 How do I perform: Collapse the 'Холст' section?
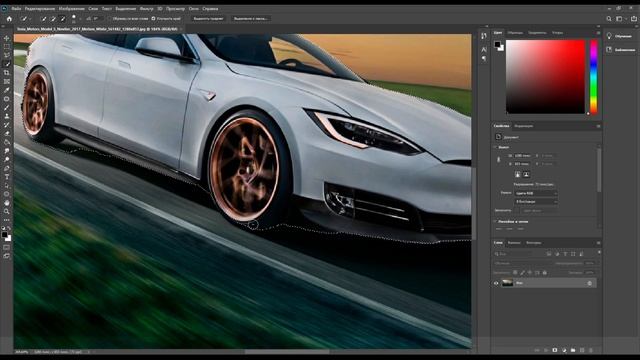click(496, 147)
